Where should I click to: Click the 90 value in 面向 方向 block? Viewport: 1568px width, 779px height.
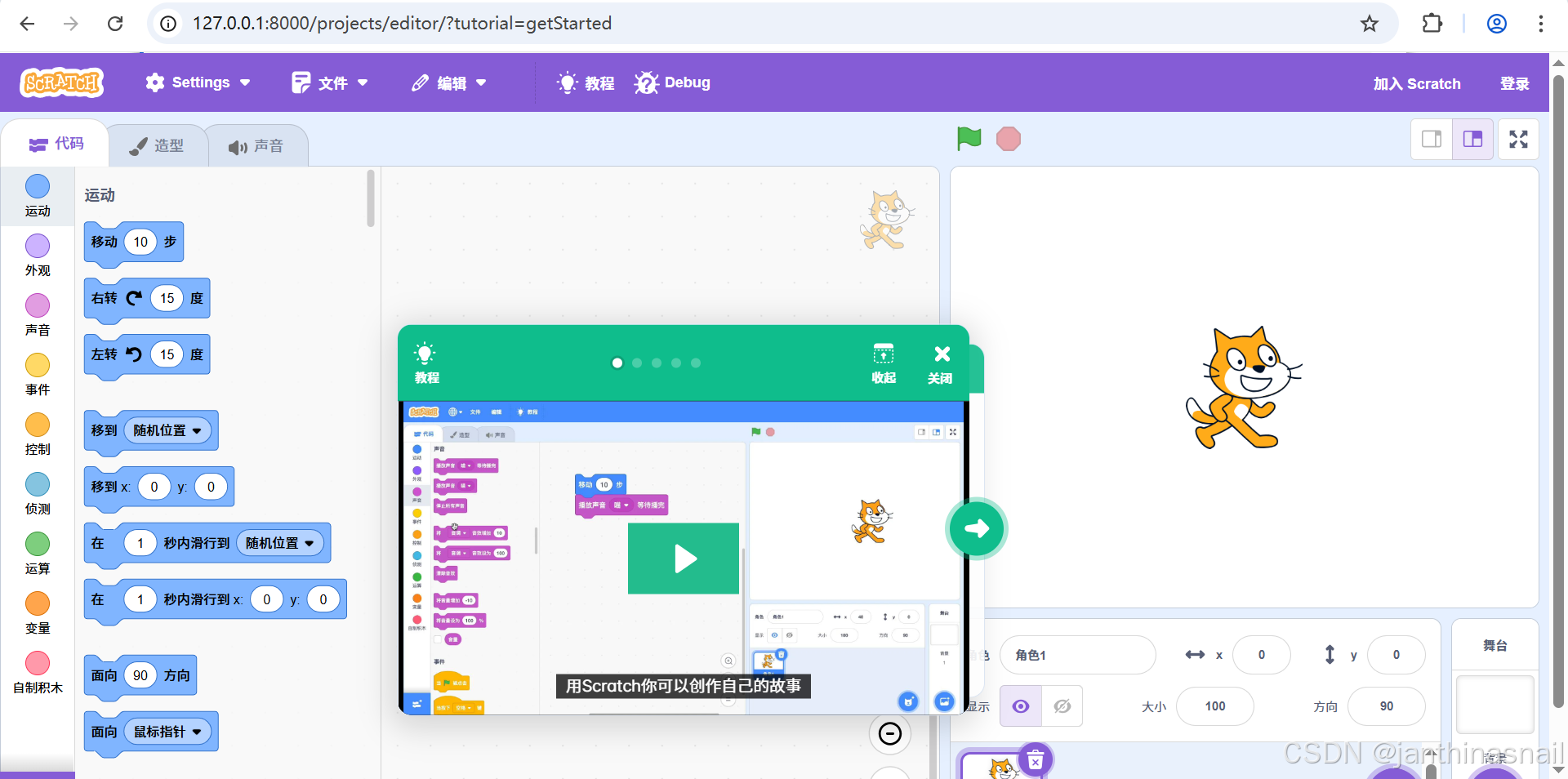(140, 675)
